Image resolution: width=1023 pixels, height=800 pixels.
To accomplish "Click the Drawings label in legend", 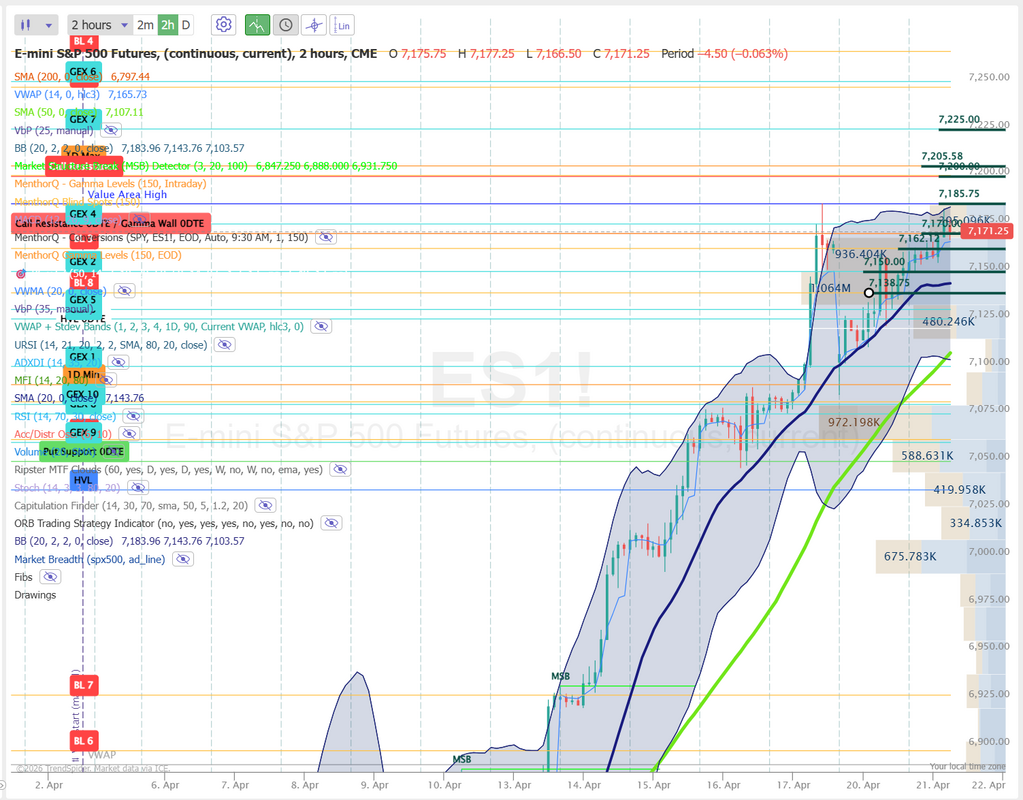I will click(35, 595).
